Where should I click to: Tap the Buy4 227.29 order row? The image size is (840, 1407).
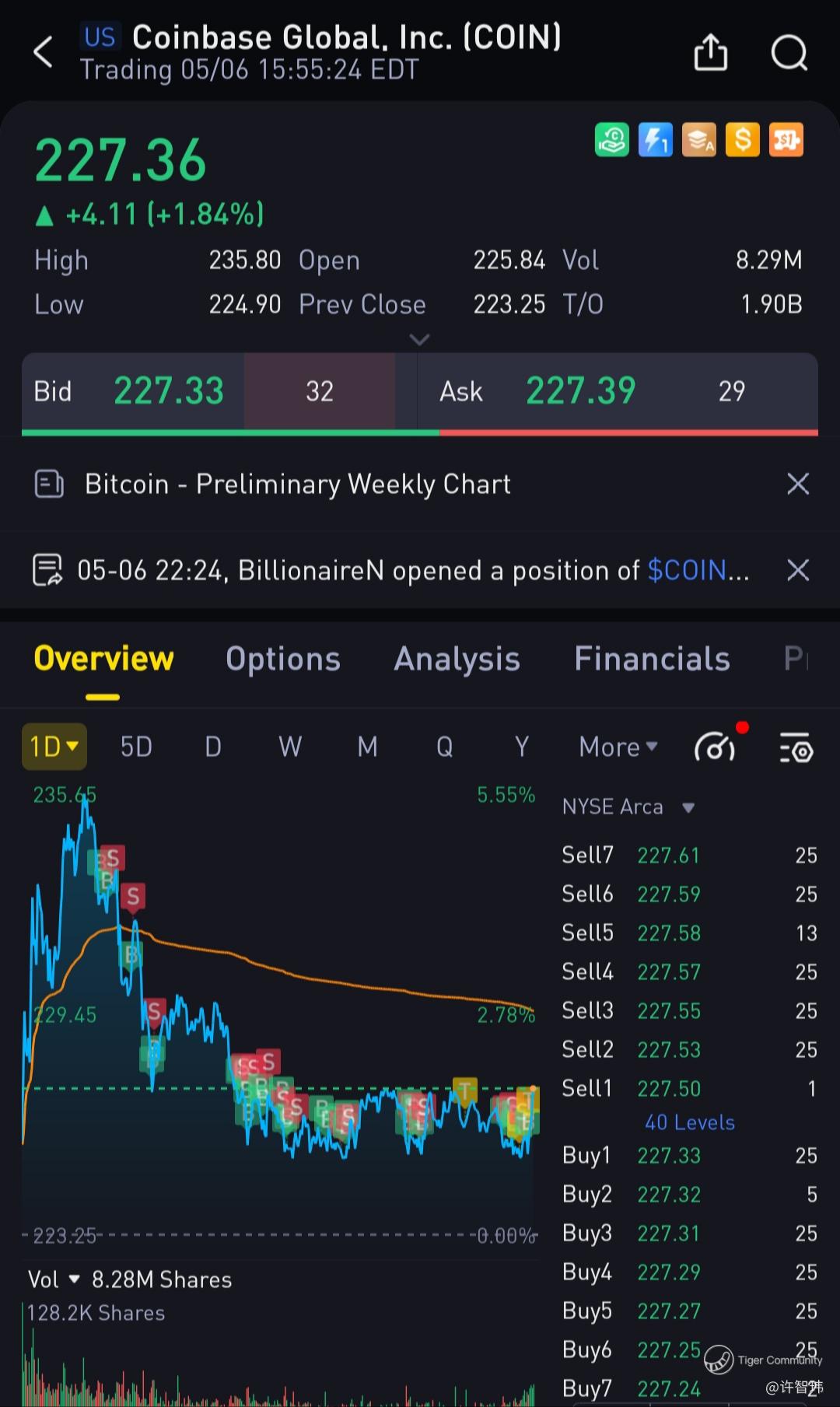point(689,1272)
